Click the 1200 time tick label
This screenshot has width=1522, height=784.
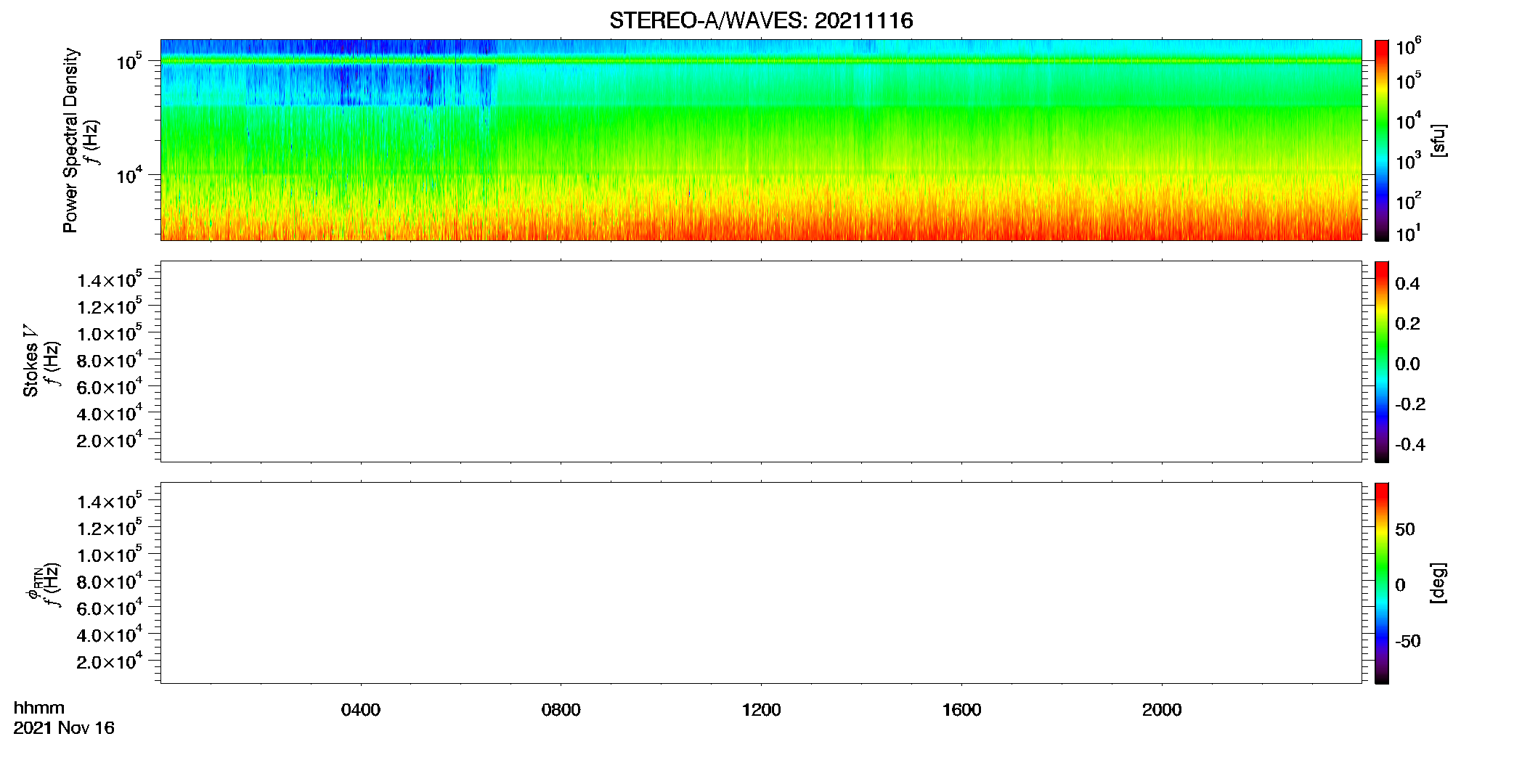(x=761, y=710)
